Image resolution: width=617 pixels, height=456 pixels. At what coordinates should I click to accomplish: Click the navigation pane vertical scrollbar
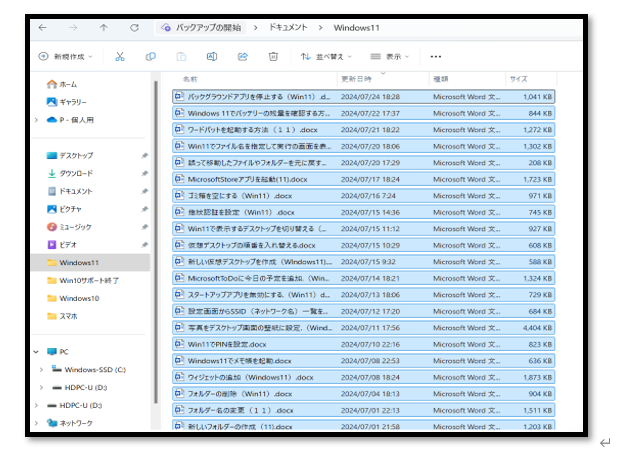pyautogui.click(x=156, y=242)
